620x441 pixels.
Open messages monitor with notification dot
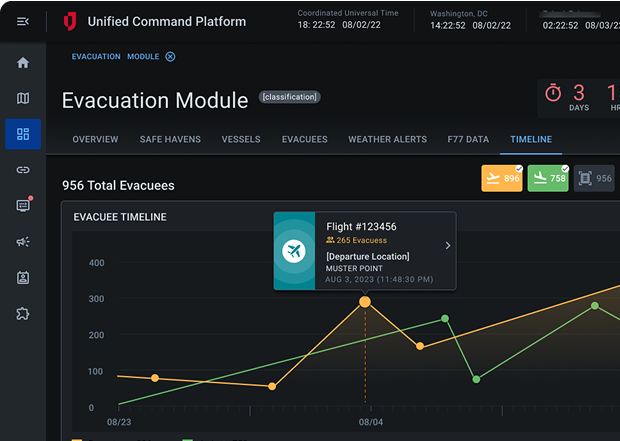(x=23, y=206)
